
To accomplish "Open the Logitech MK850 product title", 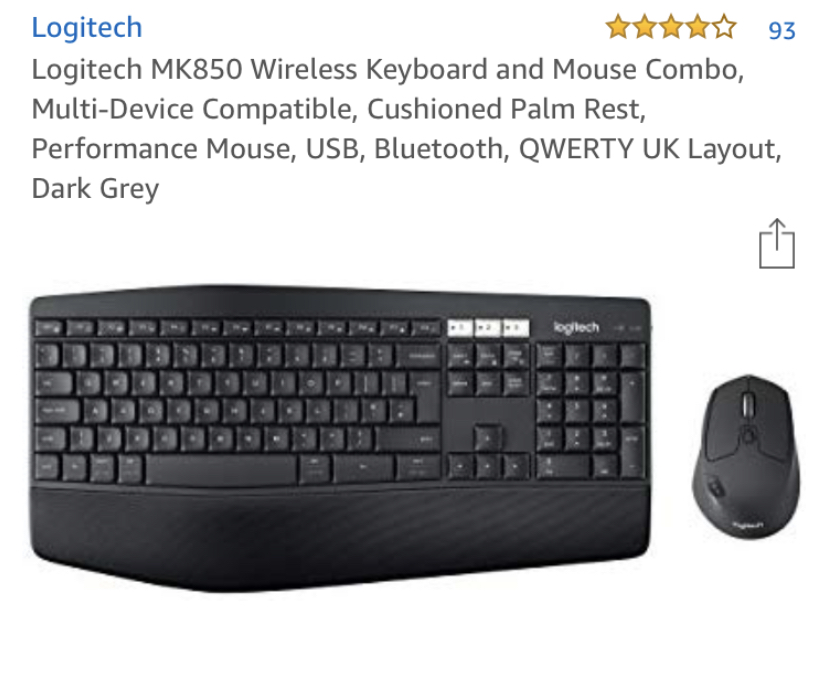I will click(407, 129).
